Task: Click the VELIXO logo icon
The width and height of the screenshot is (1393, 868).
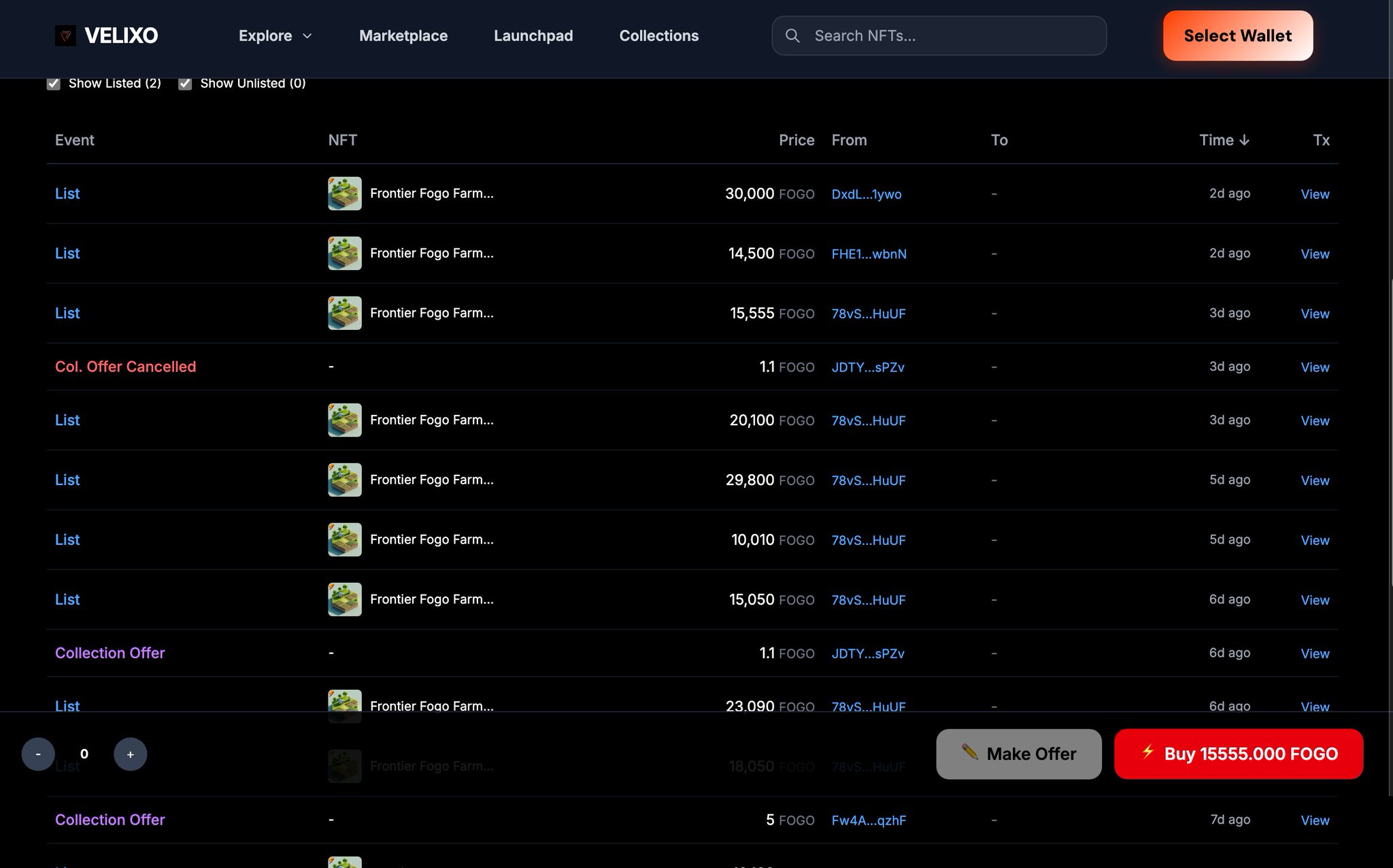Action: tap(65, 35)
